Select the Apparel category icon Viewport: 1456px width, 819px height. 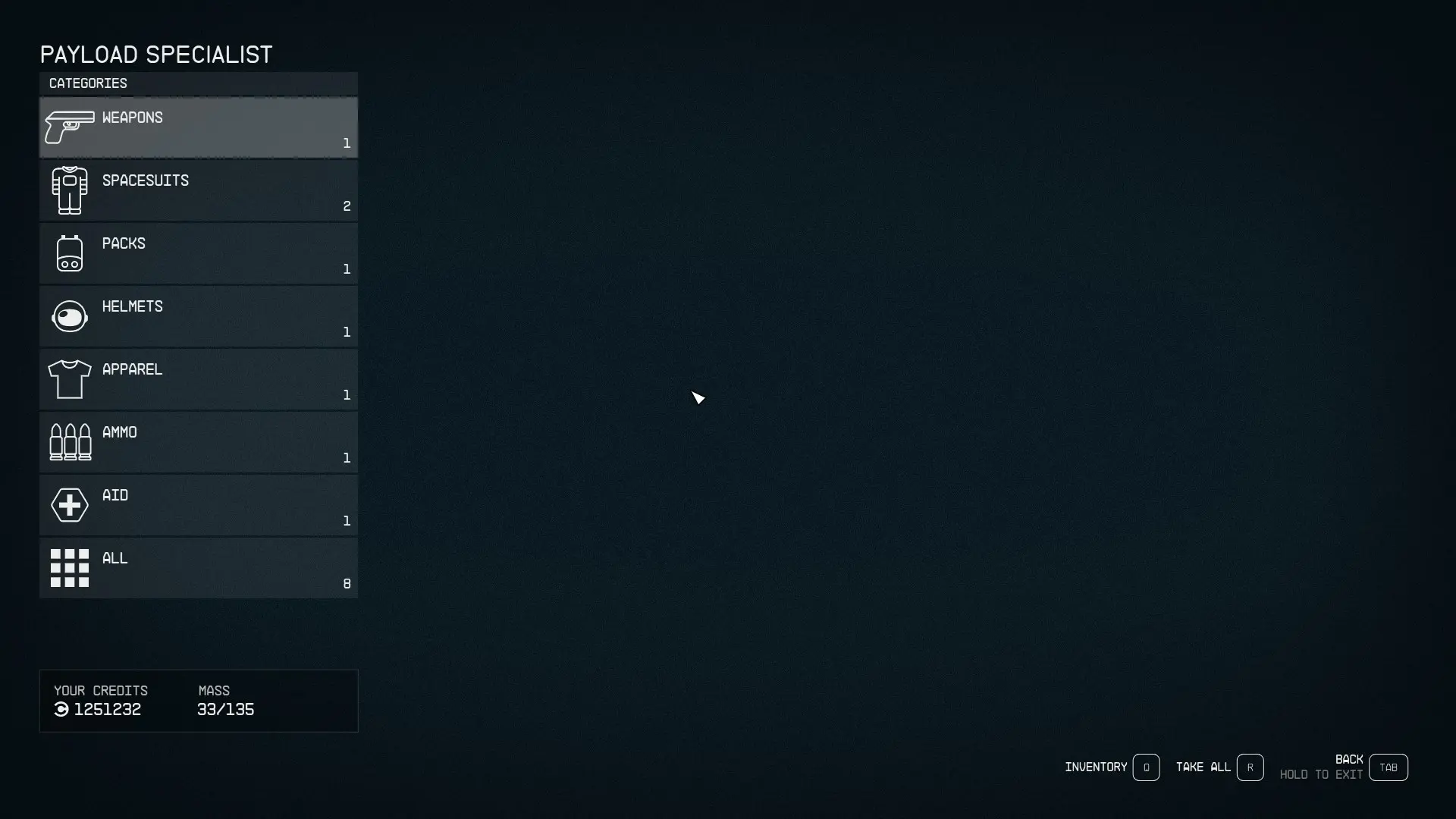(69, 378)
